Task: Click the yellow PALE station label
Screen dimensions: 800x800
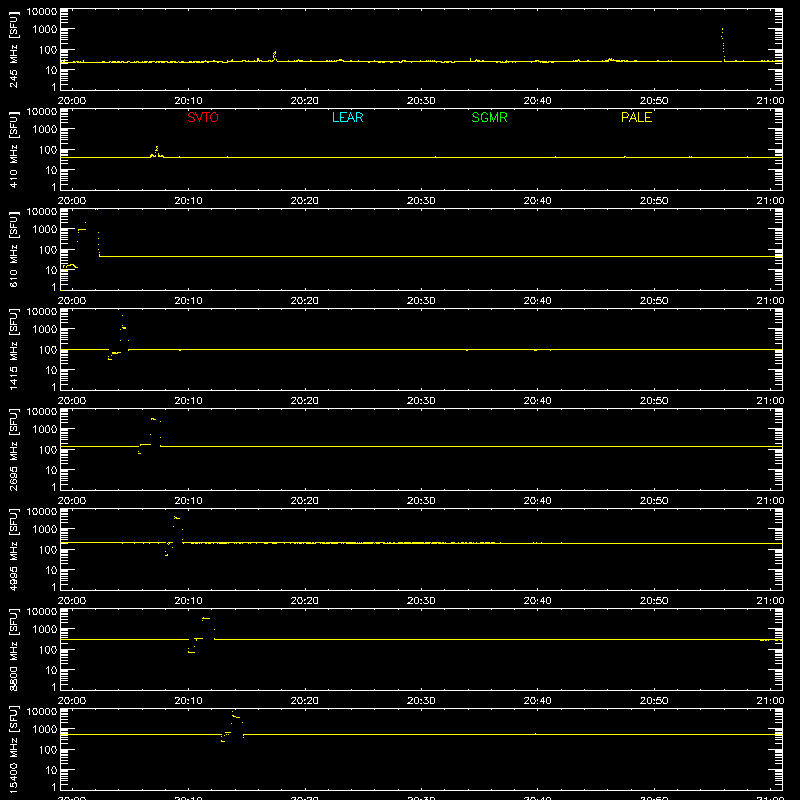Action: tap(636, 117)
